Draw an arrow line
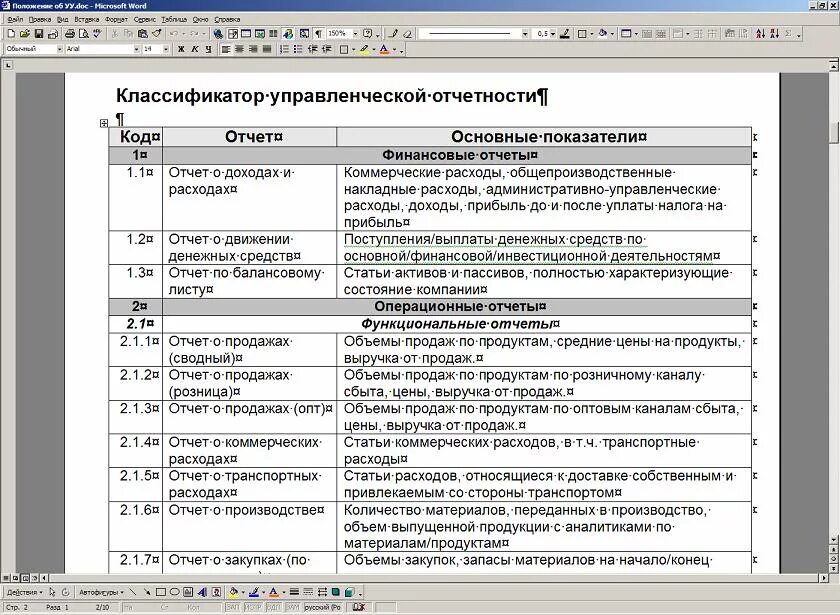This screenshot has width=840, height=615. coord(147,592)
